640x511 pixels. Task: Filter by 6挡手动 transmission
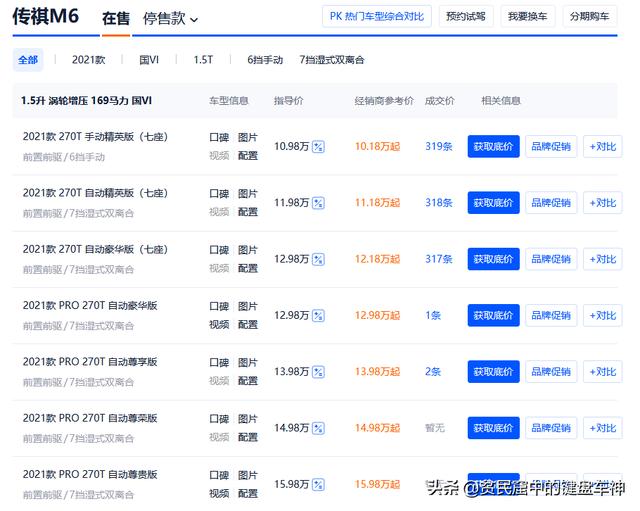click(265, 60)
